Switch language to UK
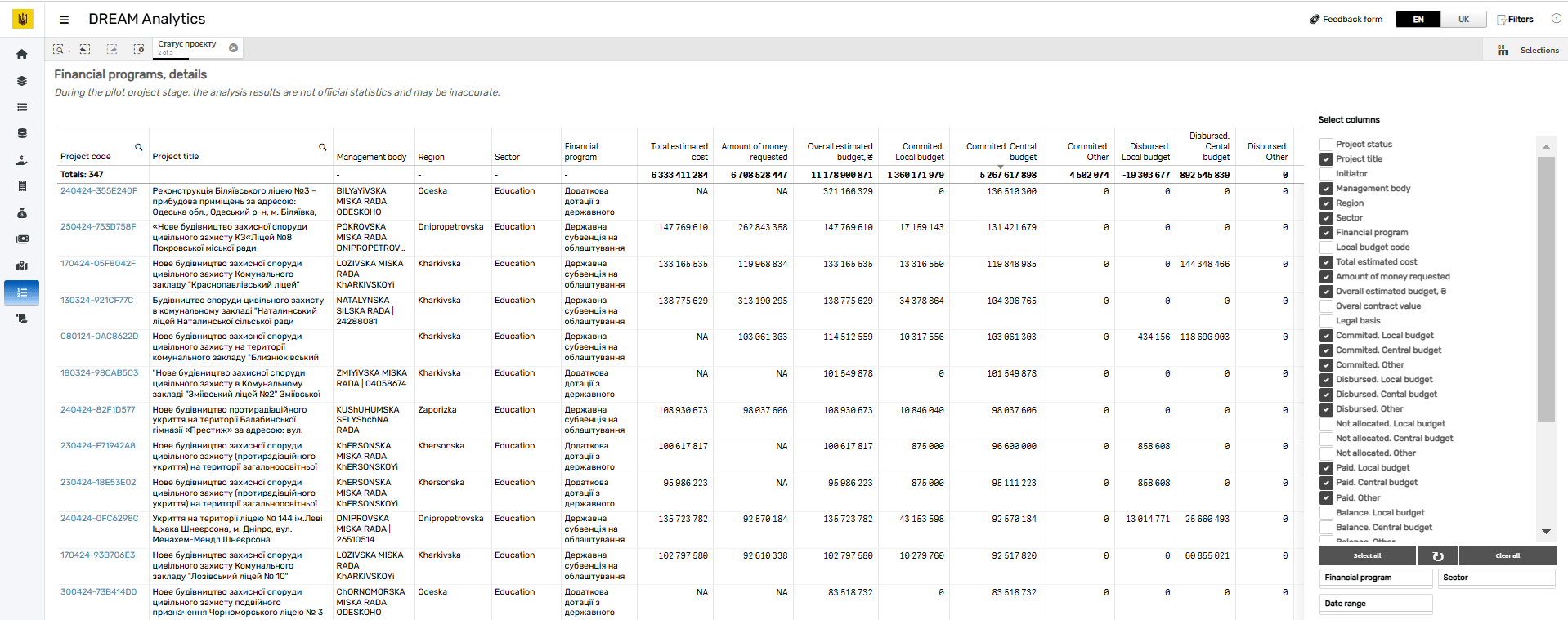 (1463, 20)
